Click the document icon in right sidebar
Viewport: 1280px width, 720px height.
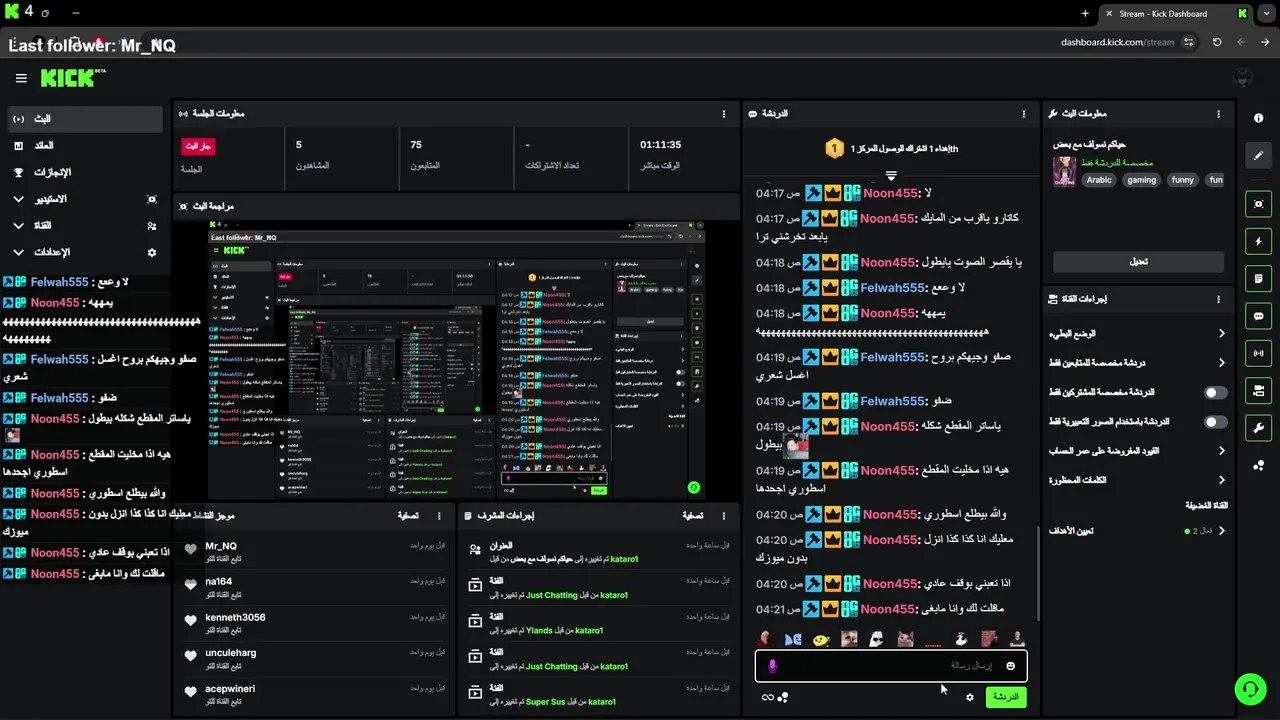(x=1258, y=278)
